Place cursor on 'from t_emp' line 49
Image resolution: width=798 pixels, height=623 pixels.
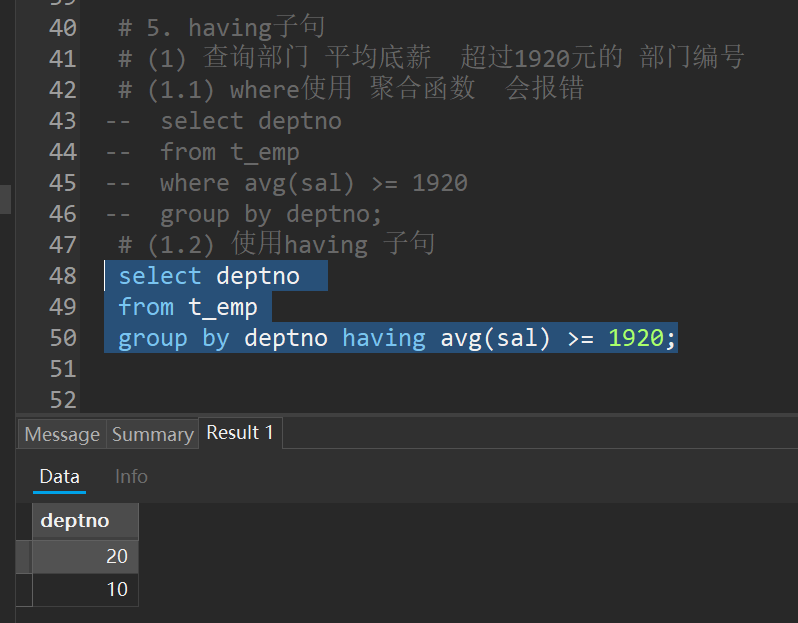pyautogui.click(x=188, y=307)
